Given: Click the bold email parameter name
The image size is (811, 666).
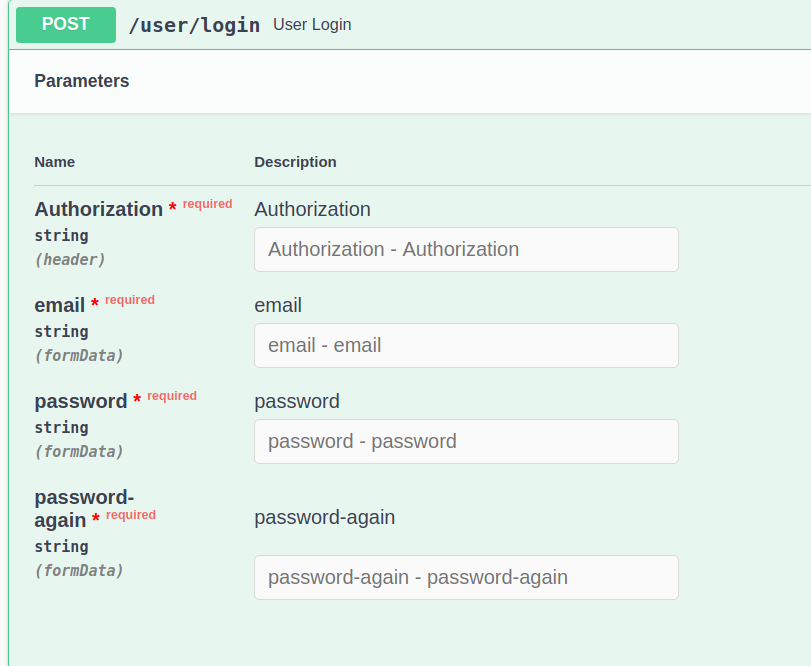Looking at the screenshot, I should coord(60,305).
